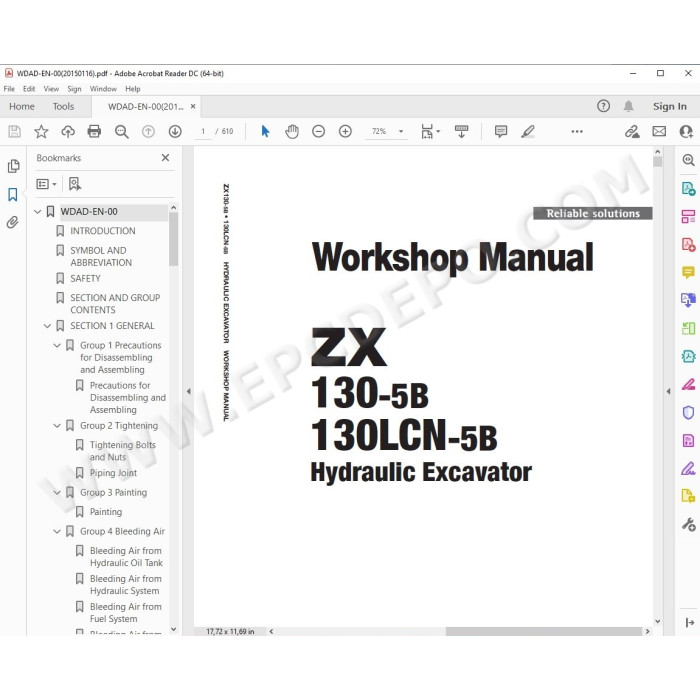Add document to starred files
The width and height of the screenshot is (700, 700).
point(41,131)
